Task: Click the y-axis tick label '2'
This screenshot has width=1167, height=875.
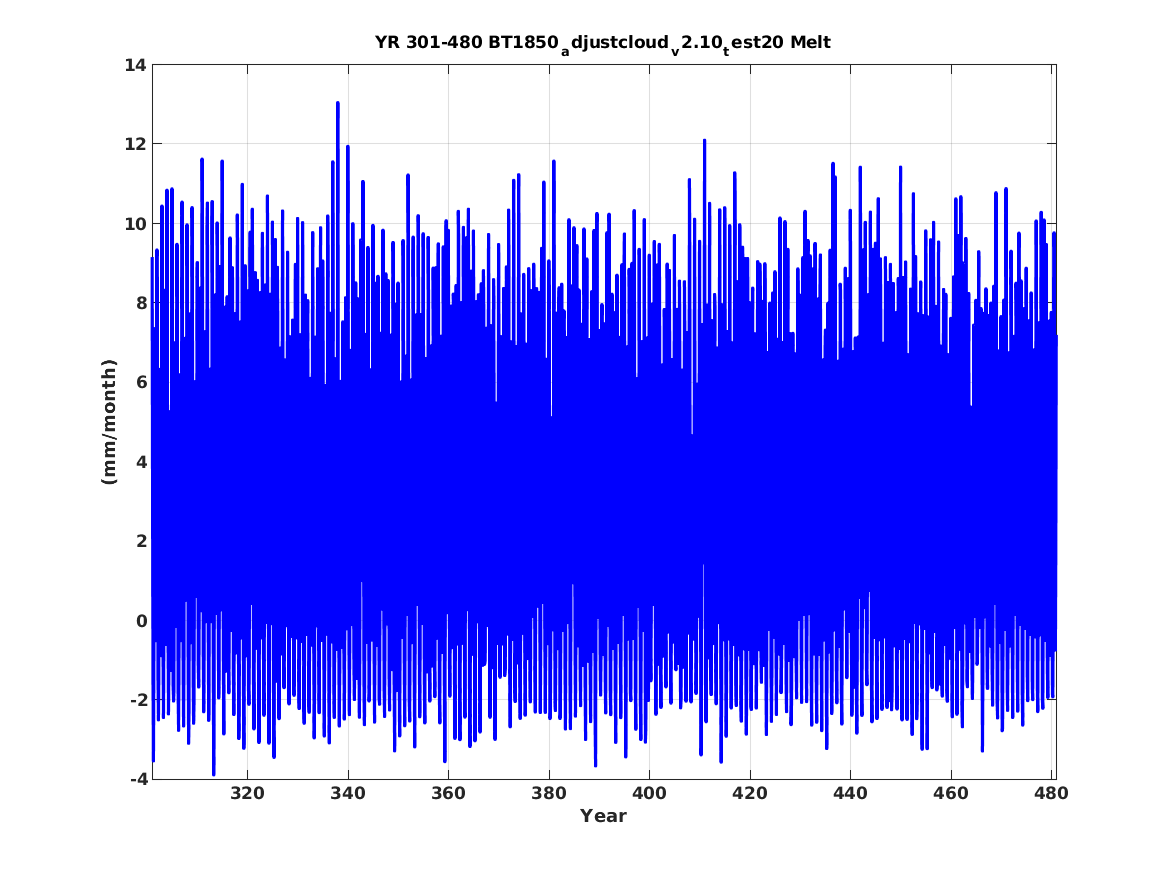Action: click(x=141, y=541)
